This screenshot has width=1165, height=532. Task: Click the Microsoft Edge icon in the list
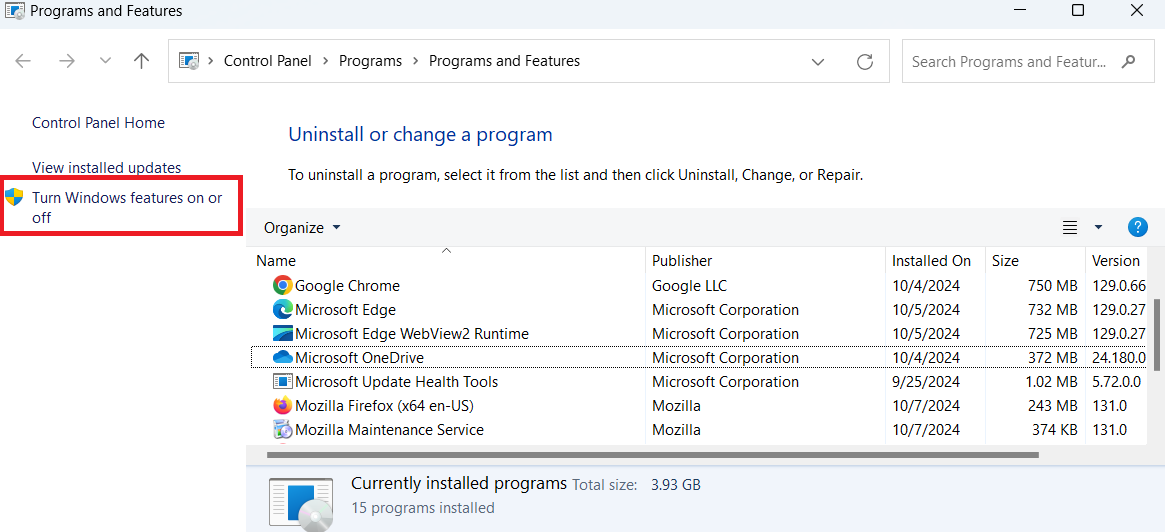282,309
